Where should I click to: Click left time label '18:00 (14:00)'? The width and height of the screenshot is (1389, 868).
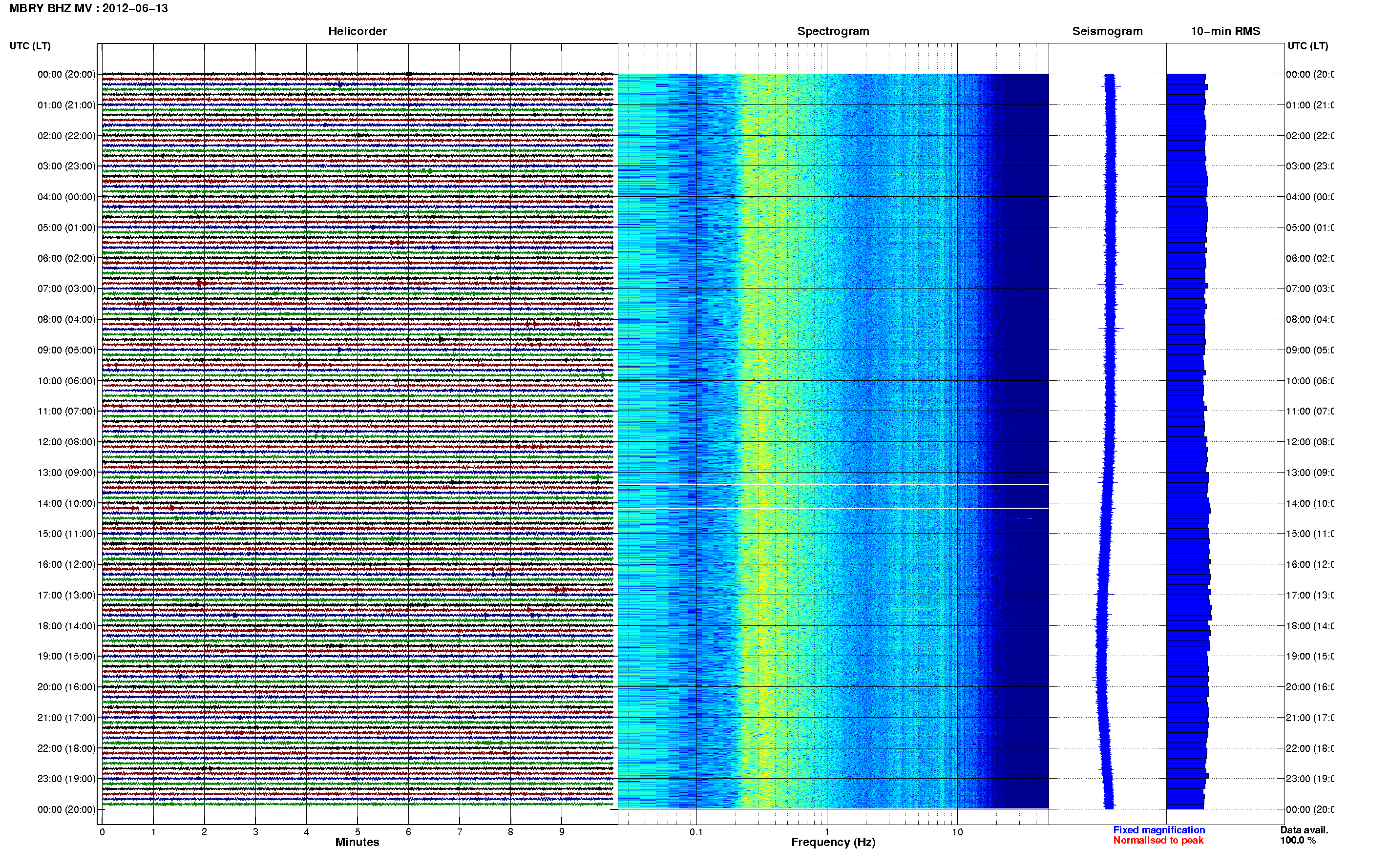pos(66,626)
